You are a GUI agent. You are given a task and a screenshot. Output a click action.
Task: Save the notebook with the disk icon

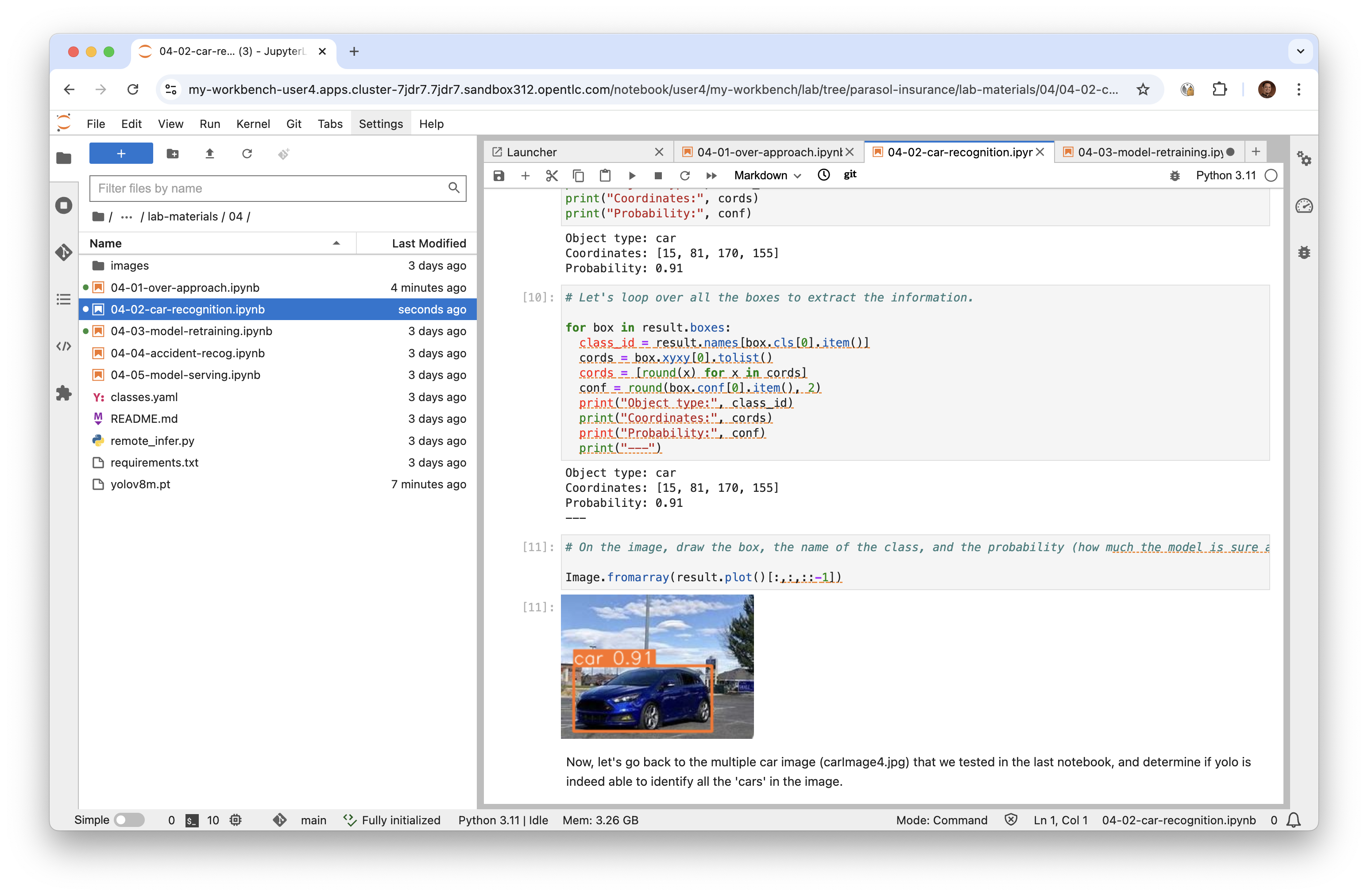click(499, 175)
